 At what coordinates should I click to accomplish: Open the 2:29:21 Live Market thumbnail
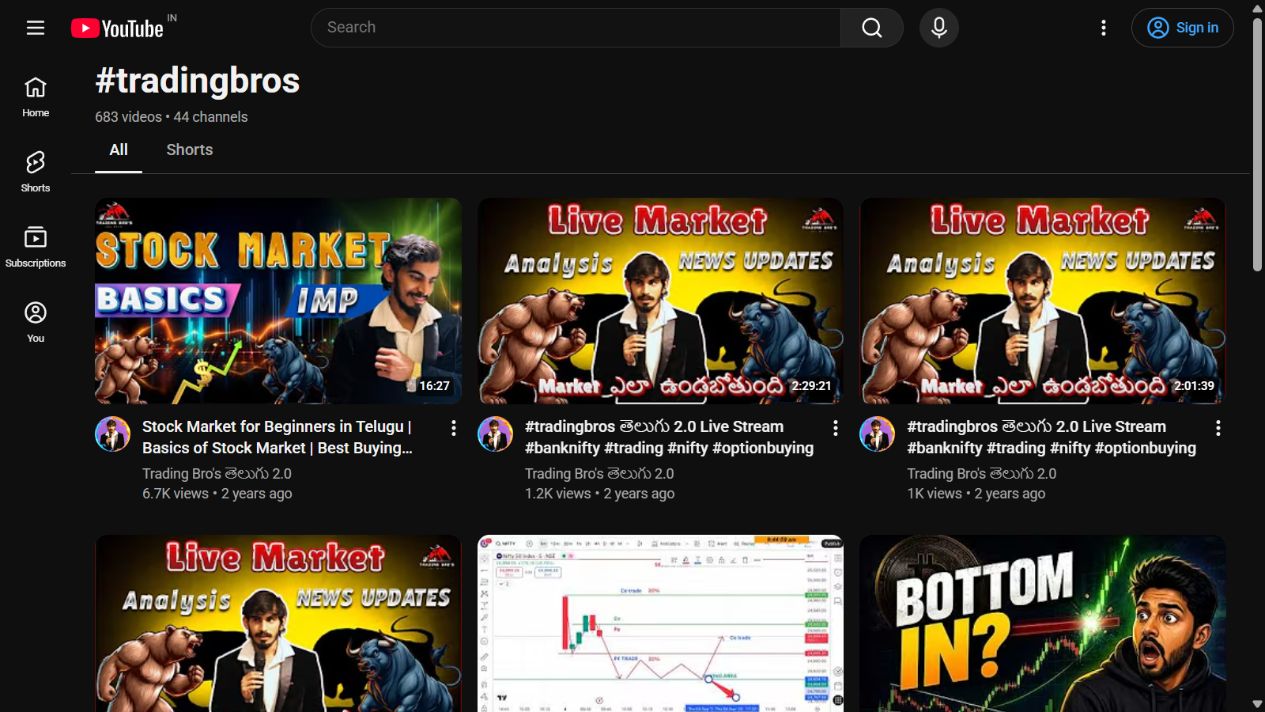[x=660, y=301]
